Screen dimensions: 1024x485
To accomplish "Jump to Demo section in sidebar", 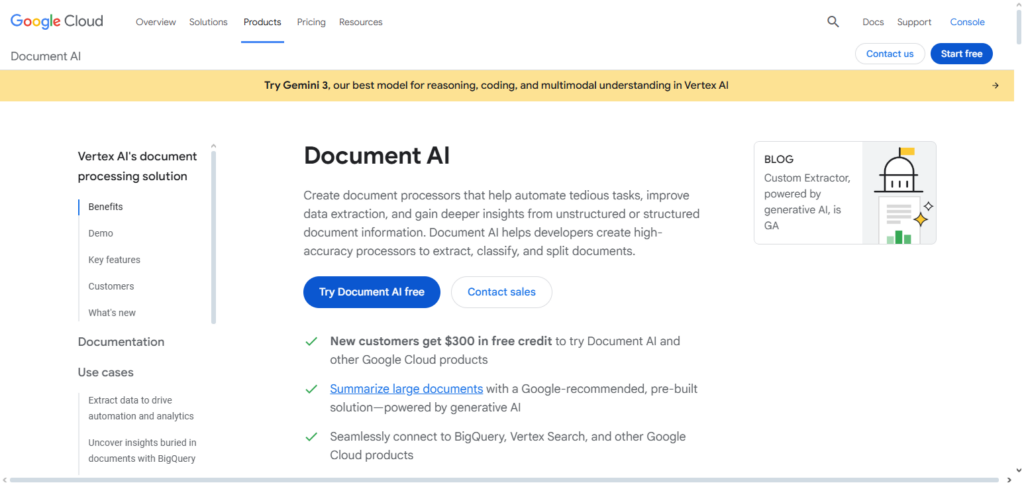I will pyautogui.click(x=101, y=233).
